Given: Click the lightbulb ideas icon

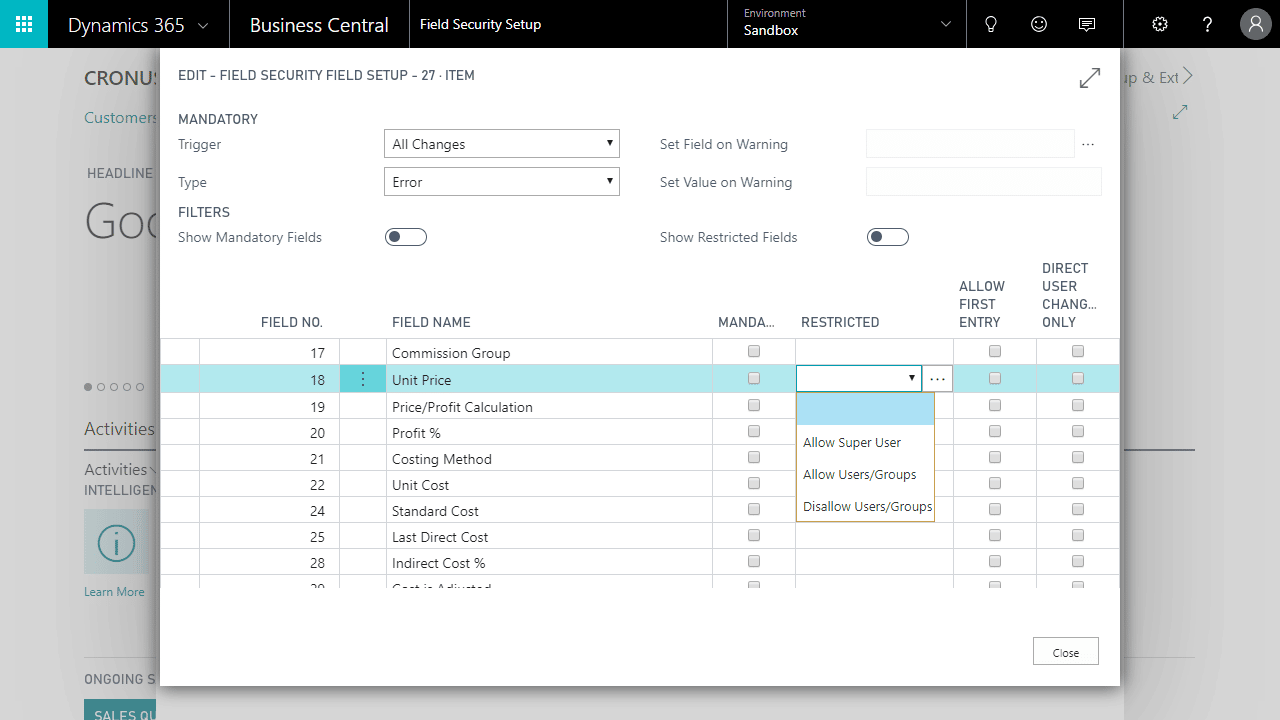Looking at the screenshot, I should [x=991, y=24].
